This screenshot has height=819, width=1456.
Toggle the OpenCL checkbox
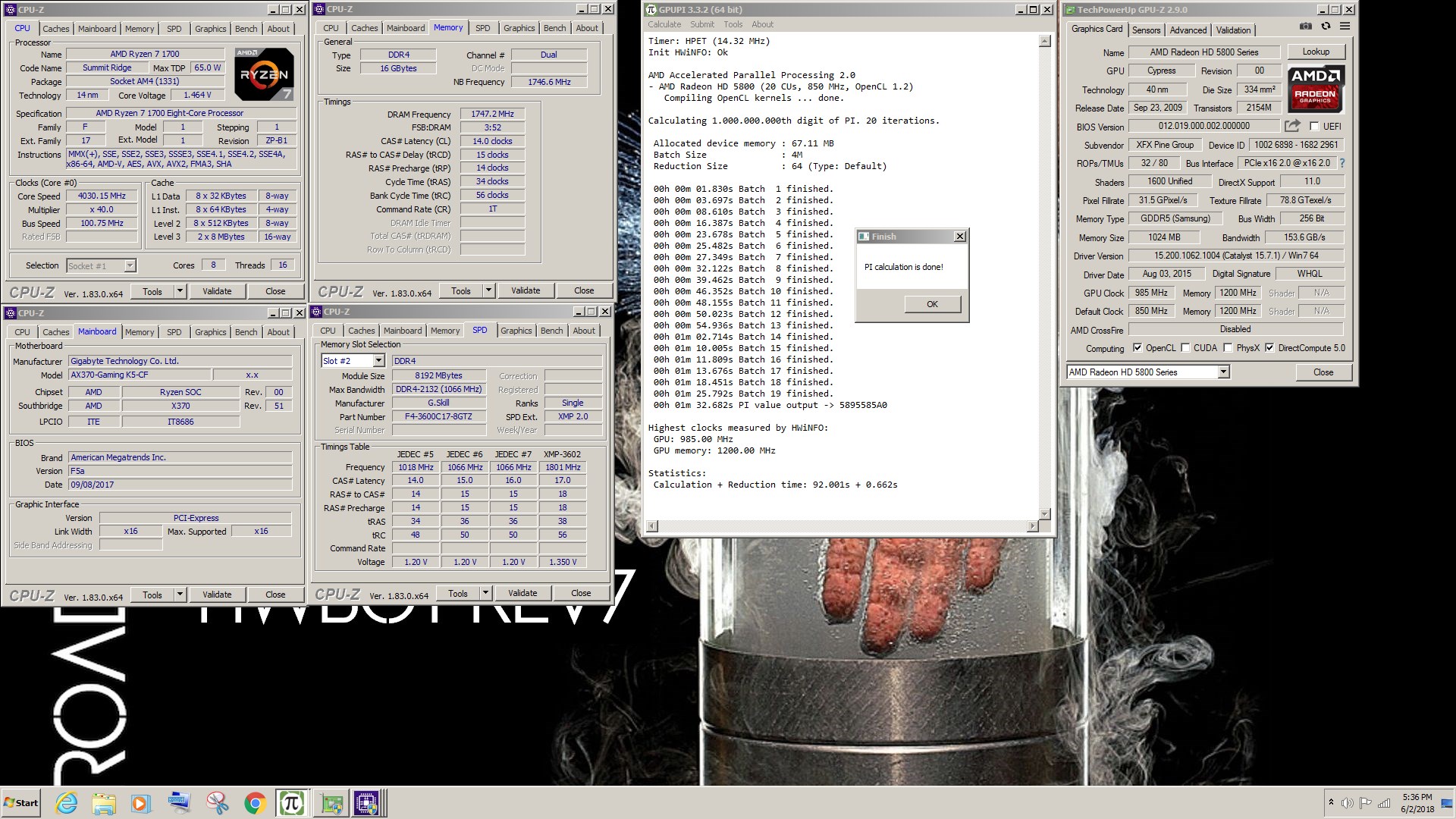(1137, 348)
